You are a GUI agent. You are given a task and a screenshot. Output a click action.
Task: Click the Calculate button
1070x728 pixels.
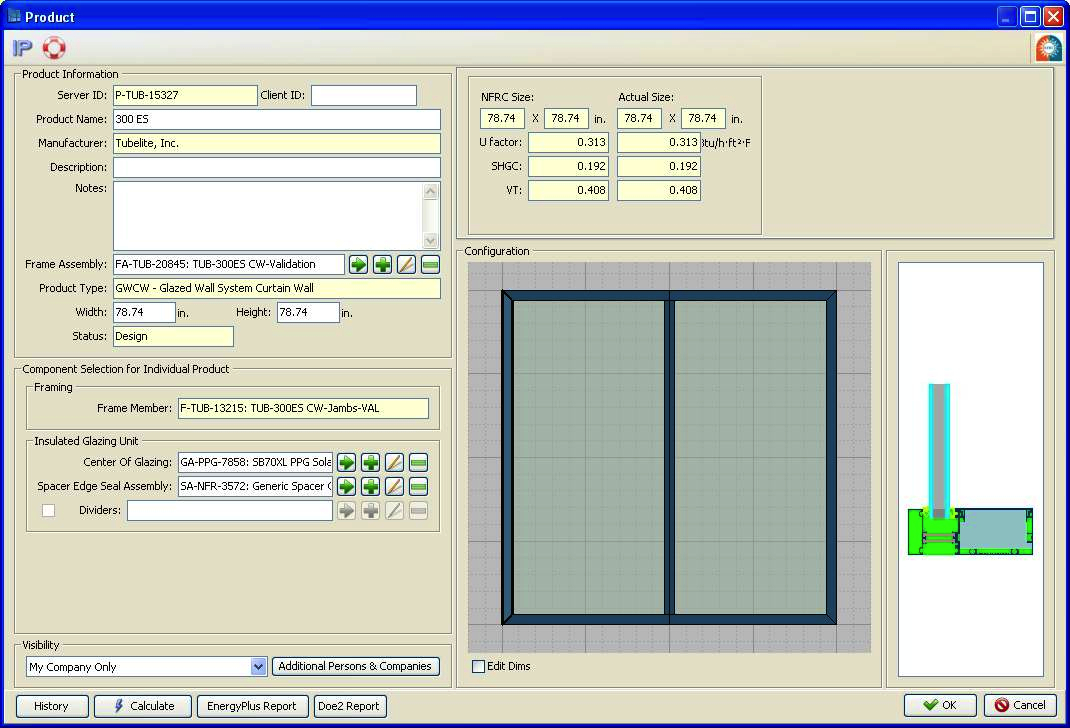(x=142, y=706)
